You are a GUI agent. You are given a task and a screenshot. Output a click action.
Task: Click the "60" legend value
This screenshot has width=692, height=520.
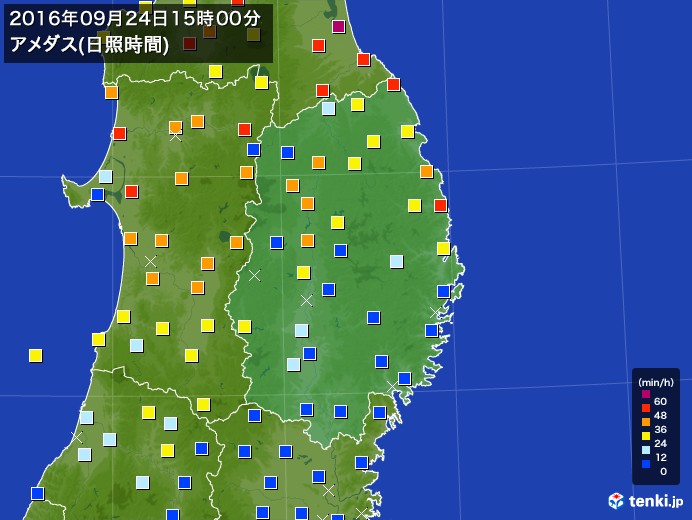[x=660, y=401]
